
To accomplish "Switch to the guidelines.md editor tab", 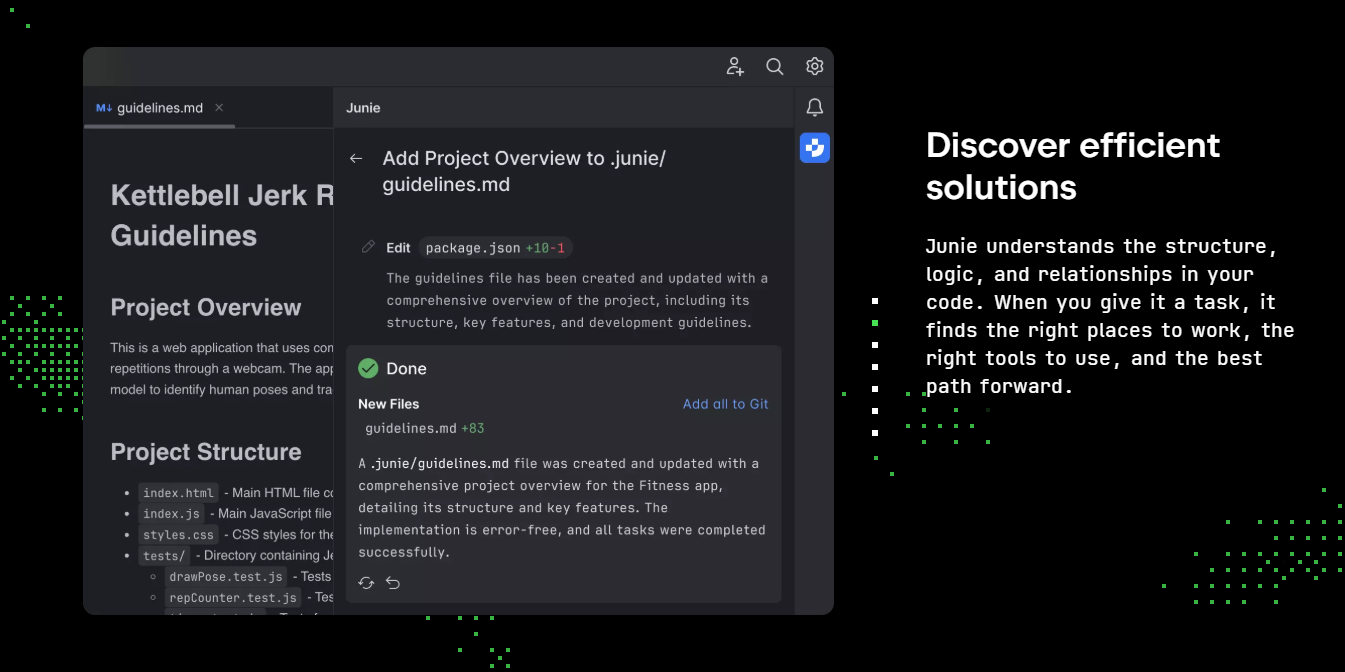I will (160, 108).
